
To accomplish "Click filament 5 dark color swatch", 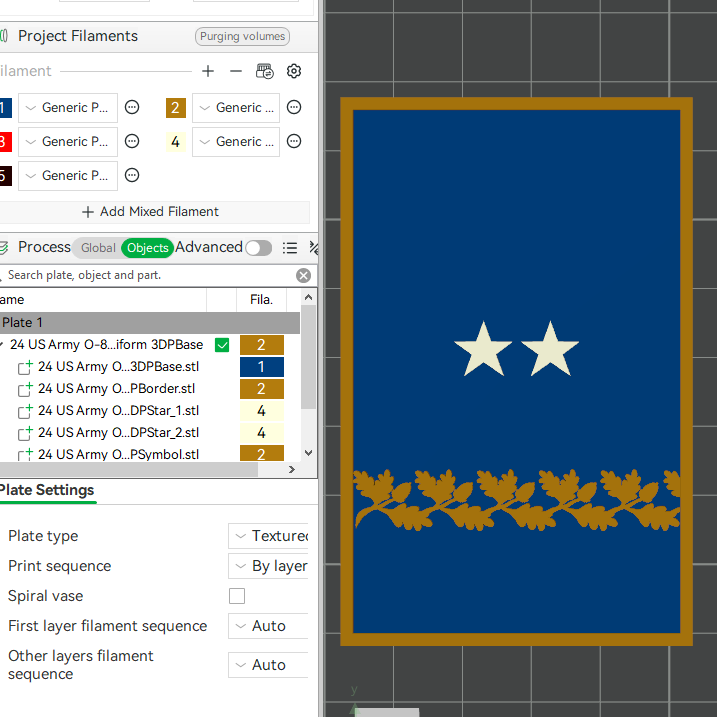I will pos(5,176).
